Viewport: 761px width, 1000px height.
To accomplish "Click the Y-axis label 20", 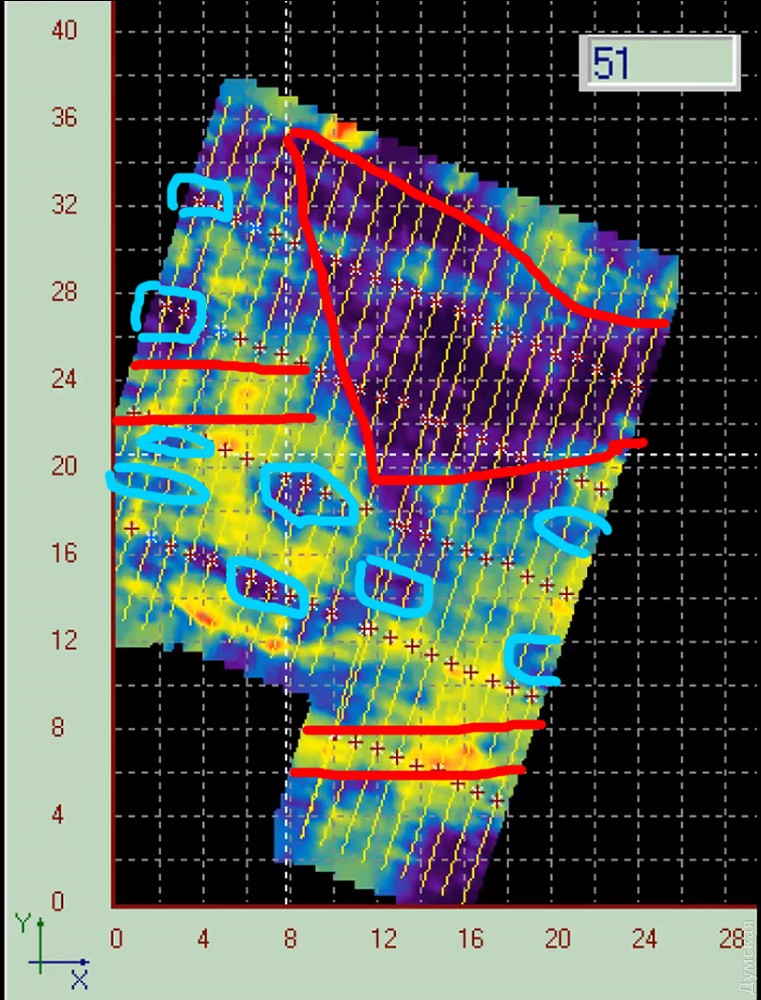I will click(64, 466).
